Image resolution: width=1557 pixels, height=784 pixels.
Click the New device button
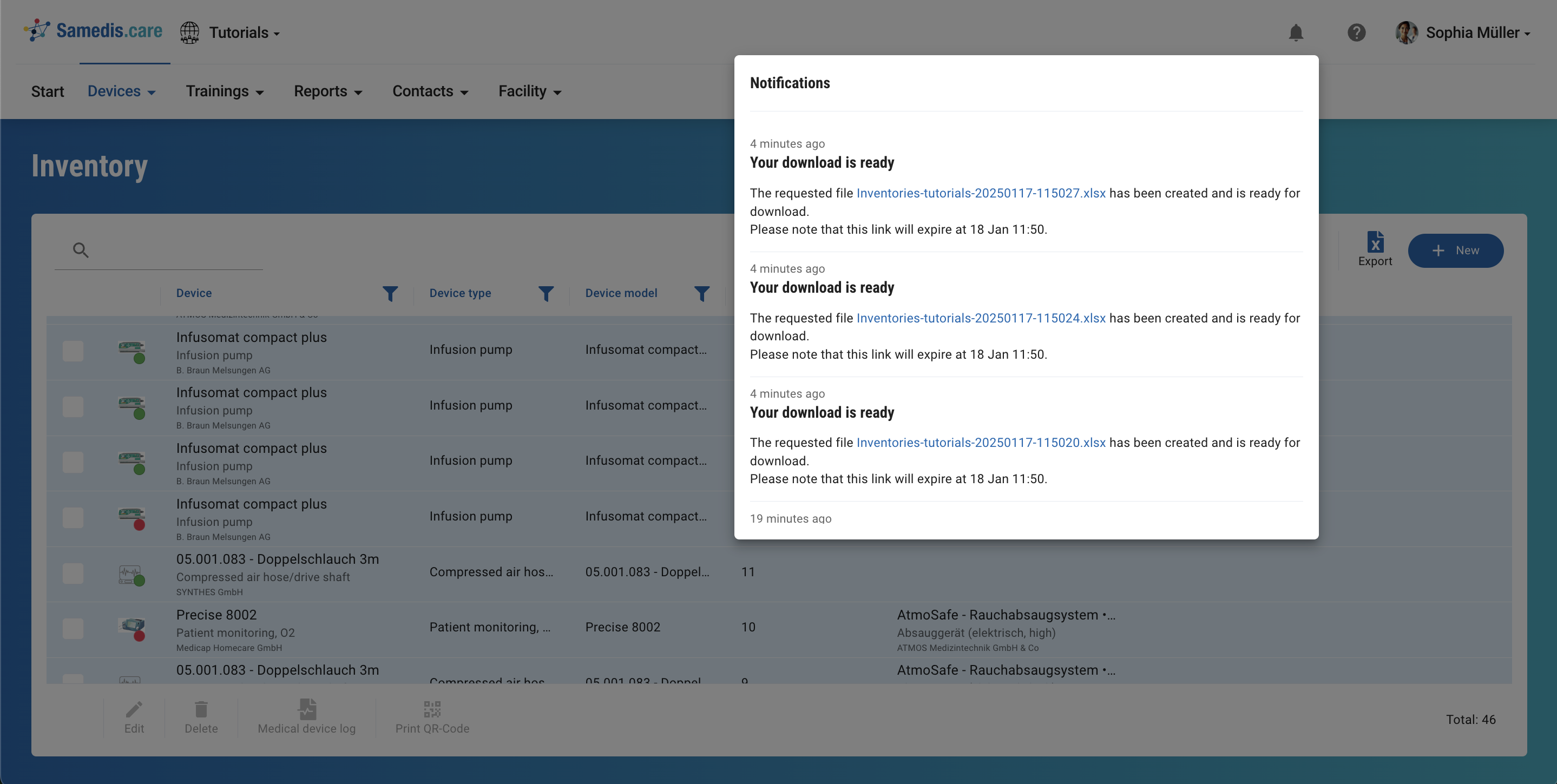(1455, 251)
